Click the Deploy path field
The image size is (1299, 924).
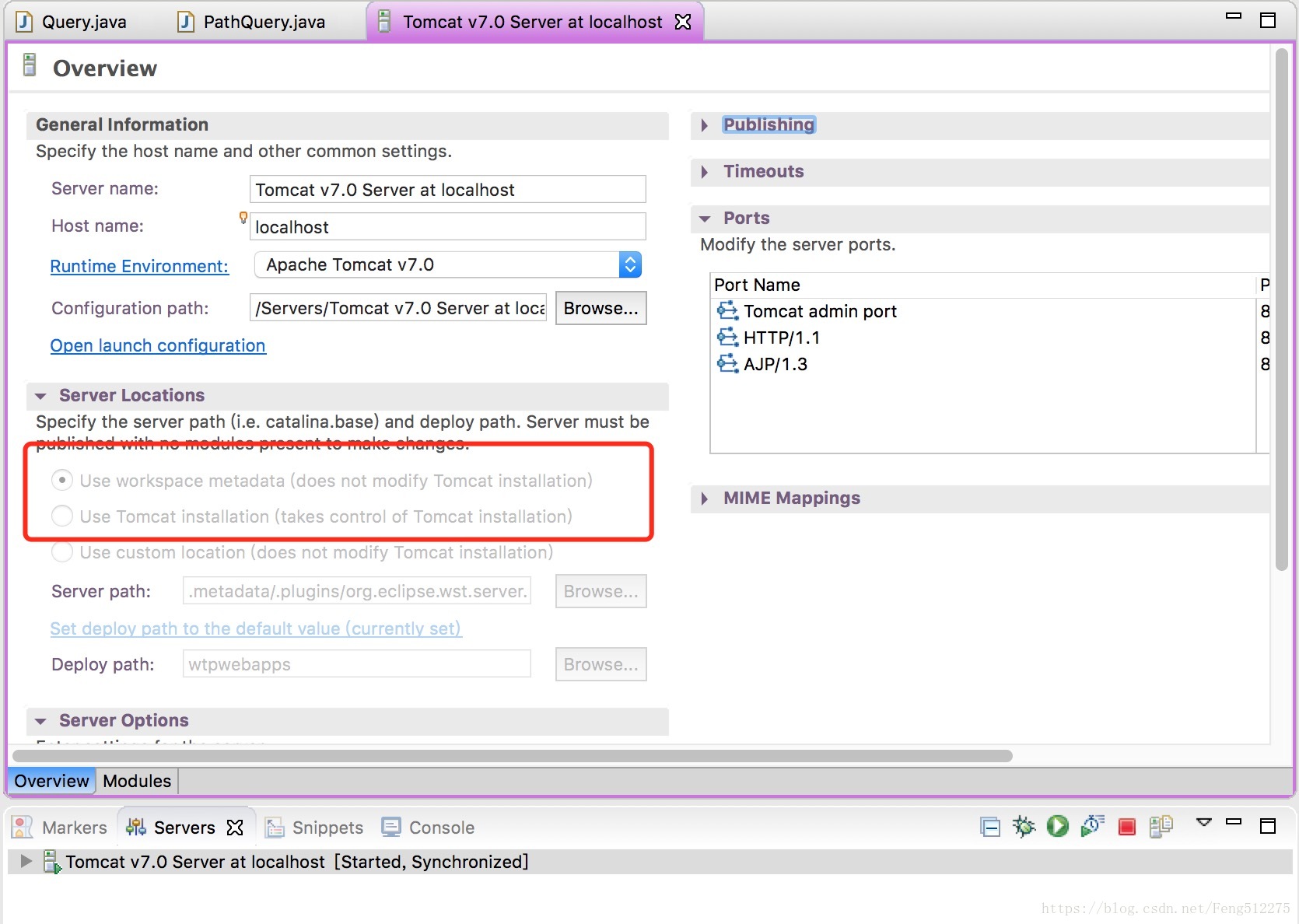pyautogui.click(x=357, y=664)
